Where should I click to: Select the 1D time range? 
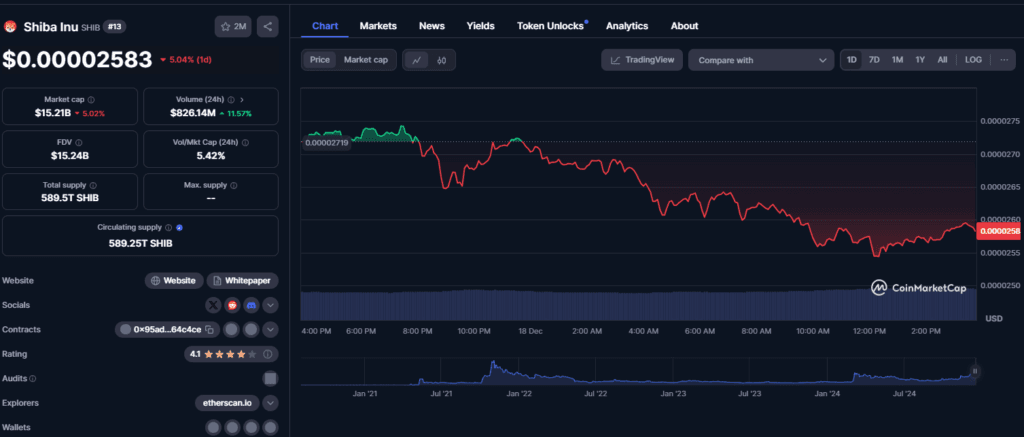[x=852, y=59]
